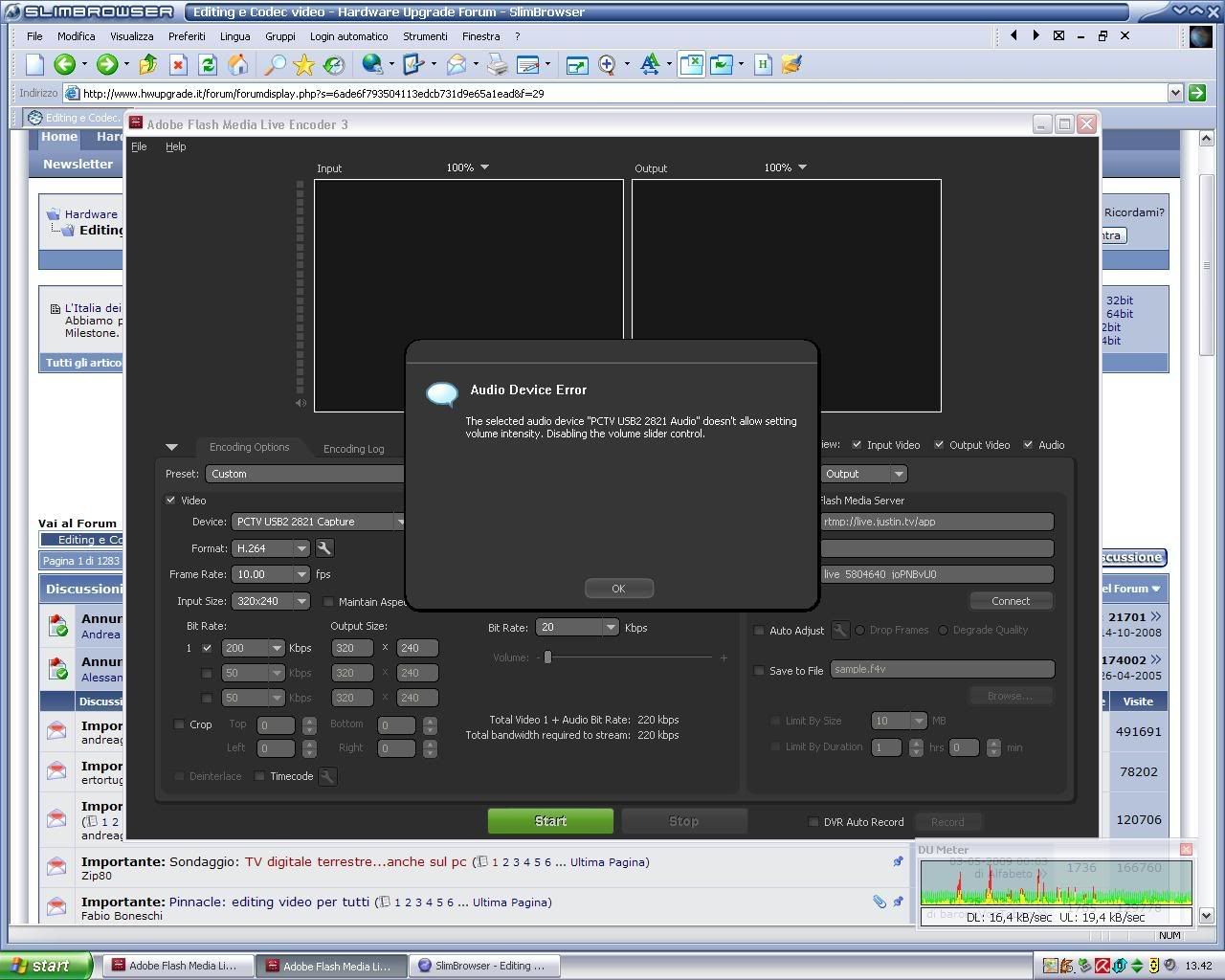Screen dimensions: 1225x980
Task: Click the Connect button
Action: tap(1011, 601)
